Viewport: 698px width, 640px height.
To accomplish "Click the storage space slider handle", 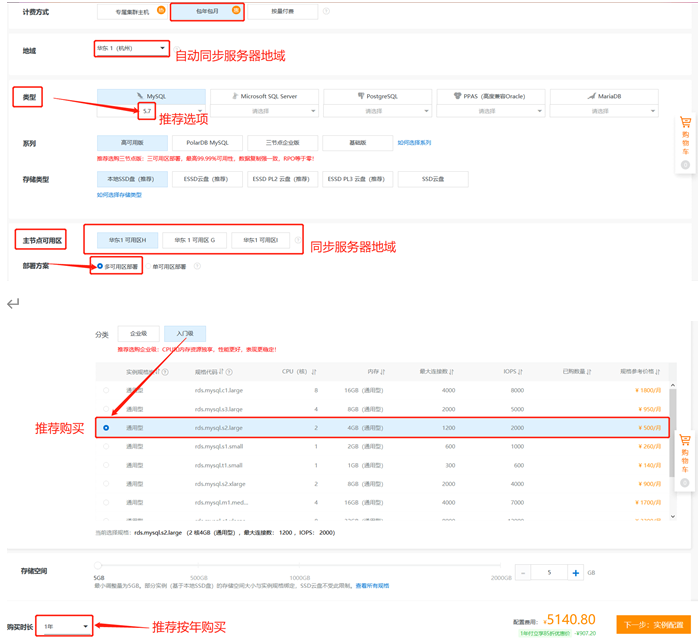I will (98, 565).
